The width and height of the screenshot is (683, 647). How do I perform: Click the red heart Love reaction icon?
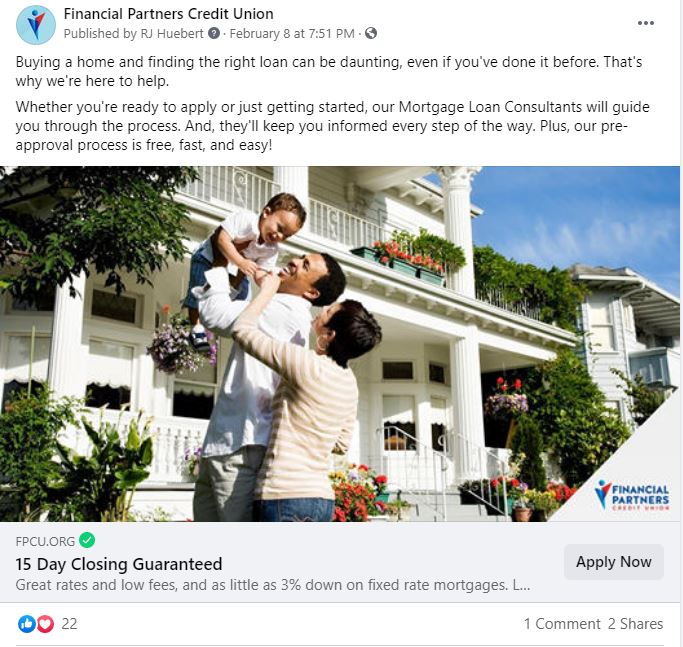[45, 624]
